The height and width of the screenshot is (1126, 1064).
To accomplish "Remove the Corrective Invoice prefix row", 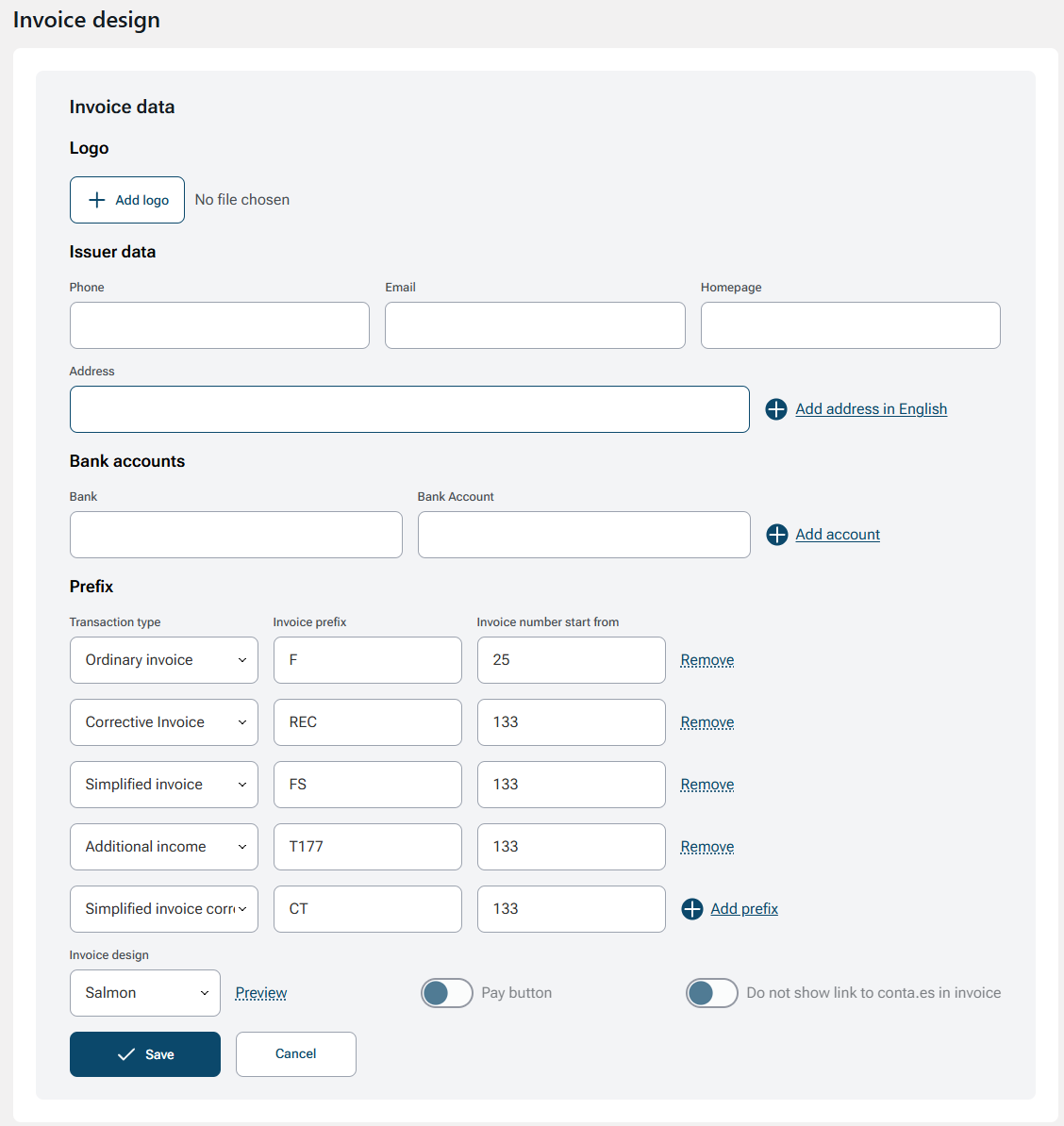I will point(707,721).
